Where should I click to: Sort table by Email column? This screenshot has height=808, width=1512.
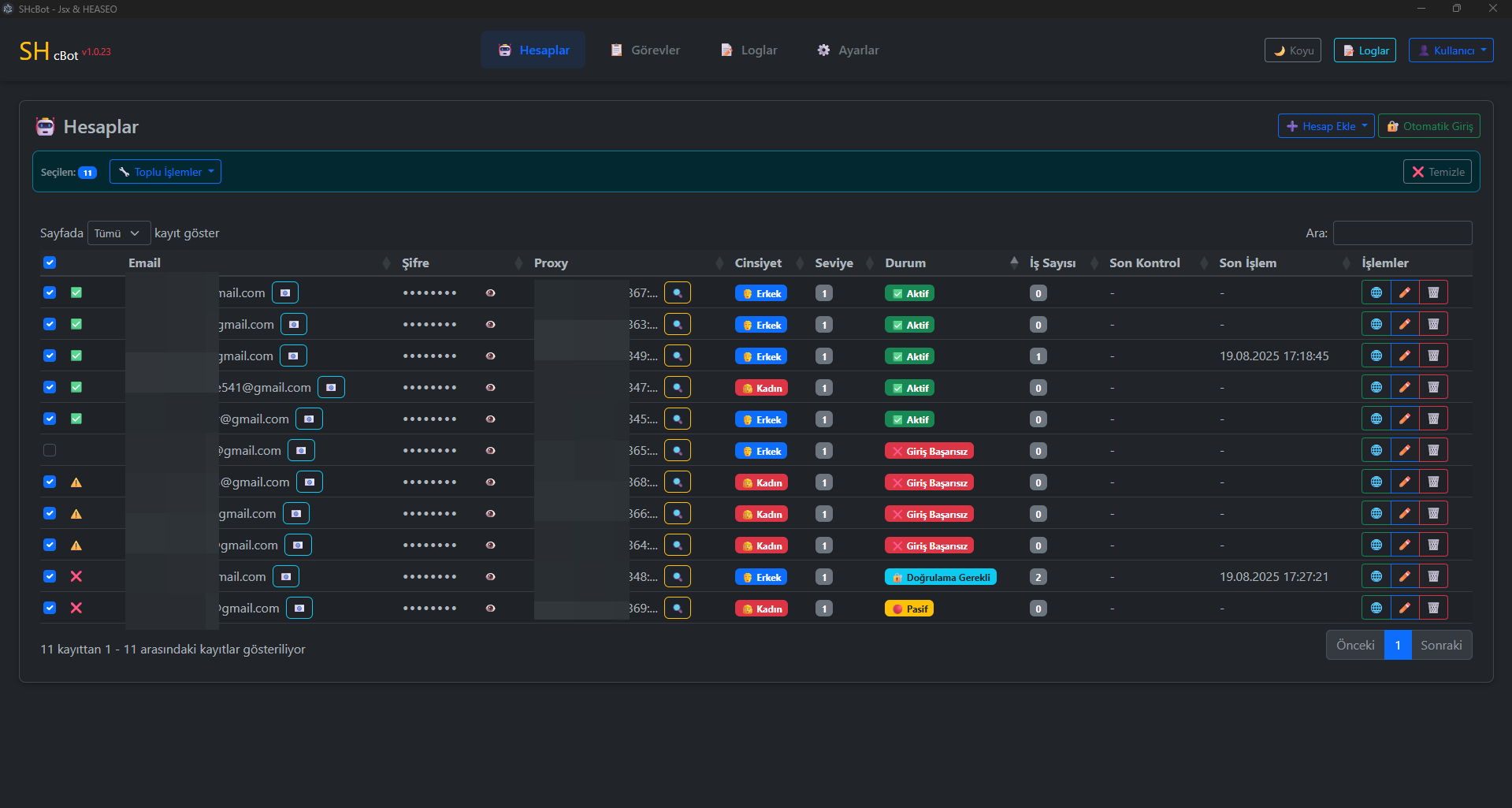pos(259,263)
